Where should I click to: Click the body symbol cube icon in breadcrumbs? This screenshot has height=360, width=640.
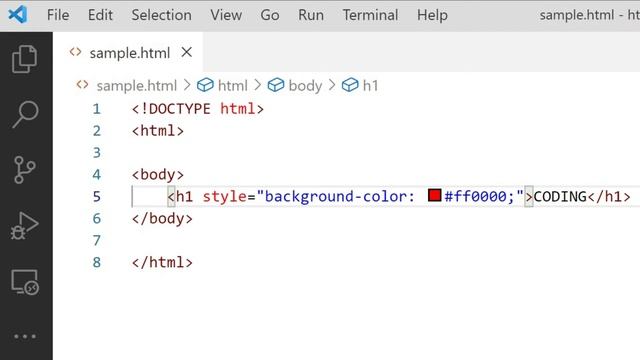[x=276, y=85]
